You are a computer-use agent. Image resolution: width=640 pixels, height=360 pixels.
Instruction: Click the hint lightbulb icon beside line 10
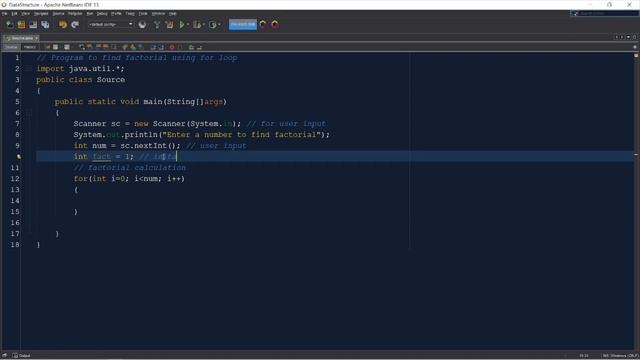(19, 157)
